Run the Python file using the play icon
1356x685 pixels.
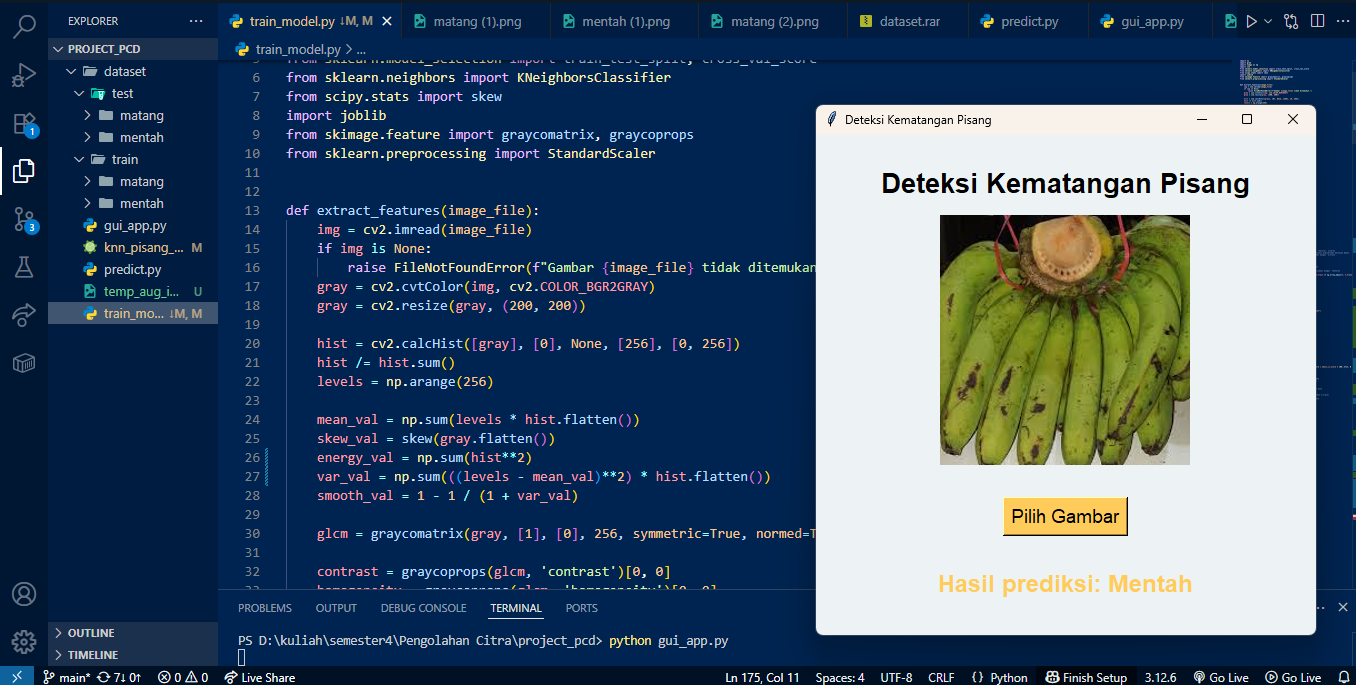click(1253, 20)
